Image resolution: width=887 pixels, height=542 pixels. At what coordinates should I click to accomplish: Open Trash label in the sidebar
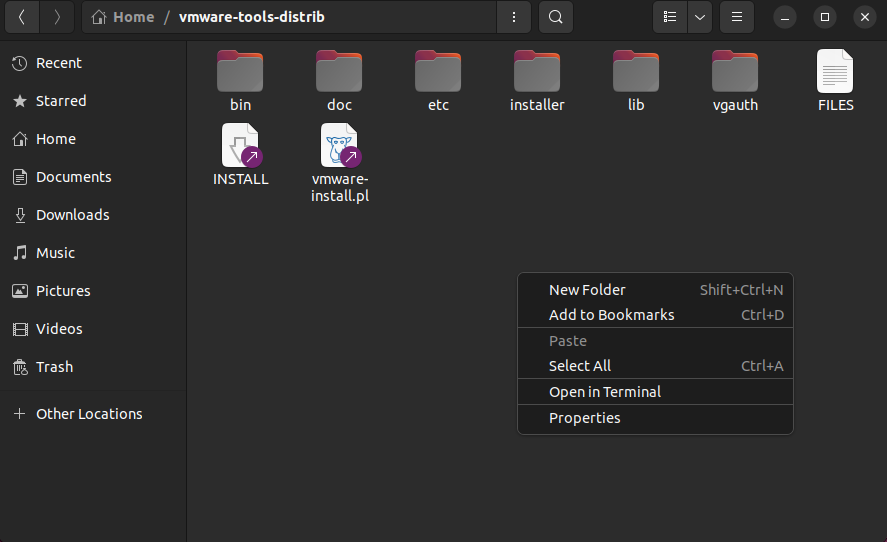point(55,367)
